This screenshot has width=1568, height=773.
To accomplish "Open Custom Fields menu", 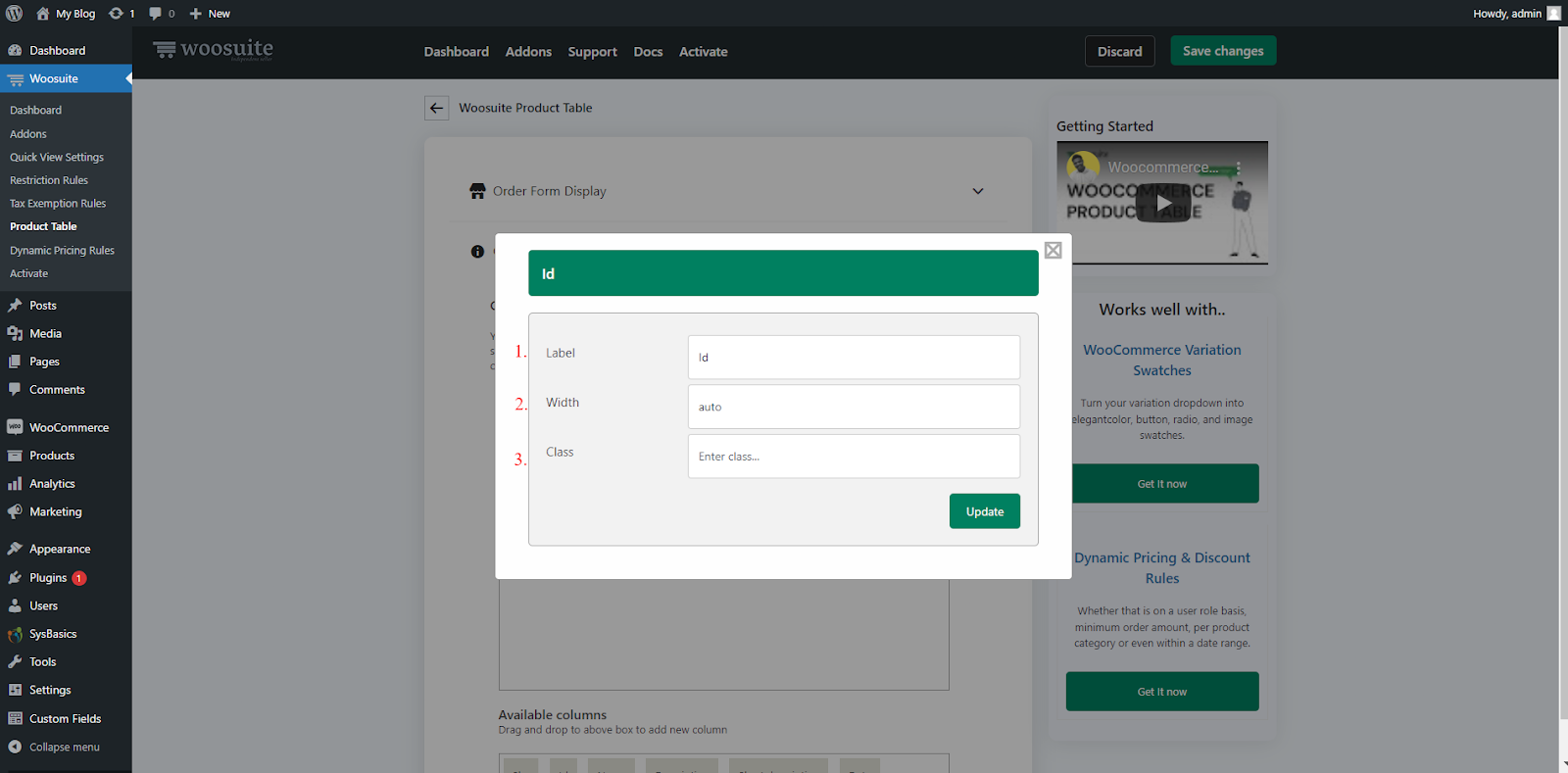I will [66, 718].
